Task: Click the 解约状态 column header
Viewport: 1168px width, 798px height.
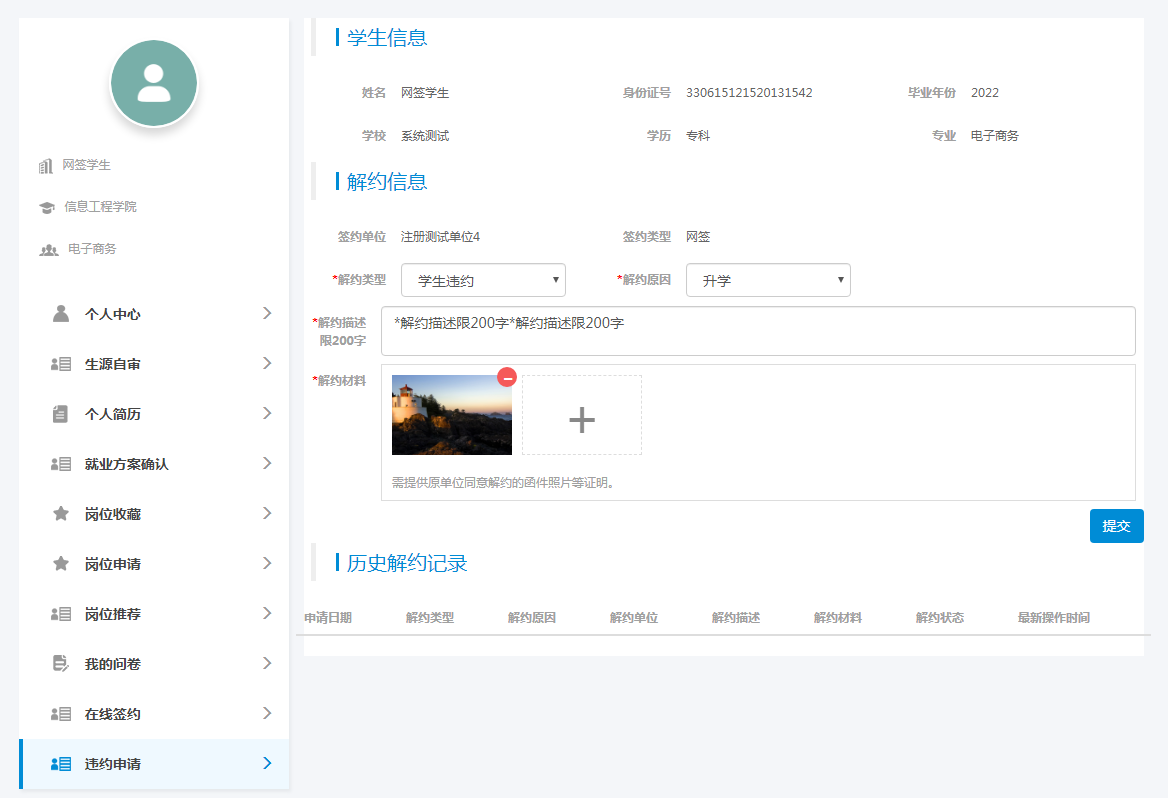Action: [940, 618]
